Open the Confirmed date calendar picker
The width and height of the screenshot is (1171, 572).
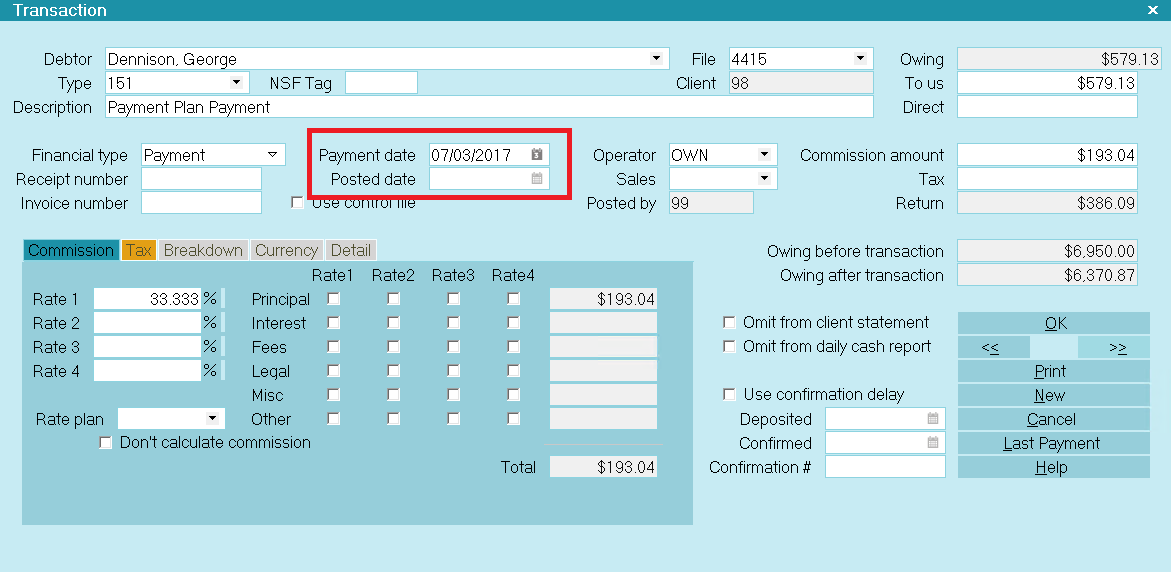pos(933,443)
